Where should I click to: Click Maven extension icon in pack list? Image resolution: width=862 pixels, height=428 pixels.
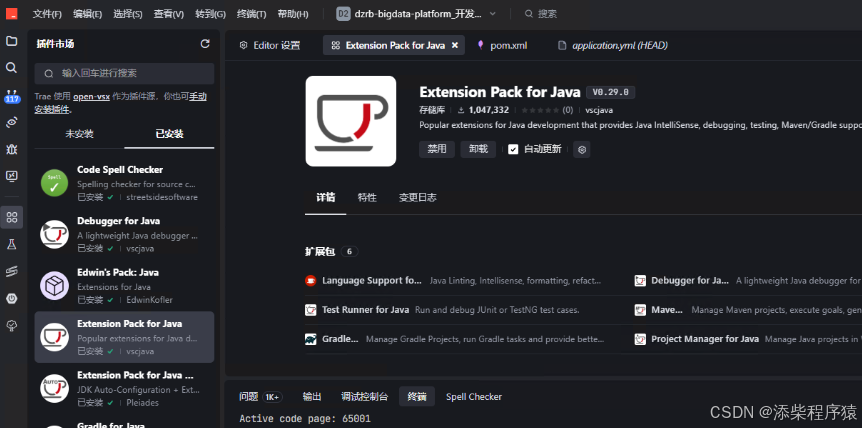point(640,310)
